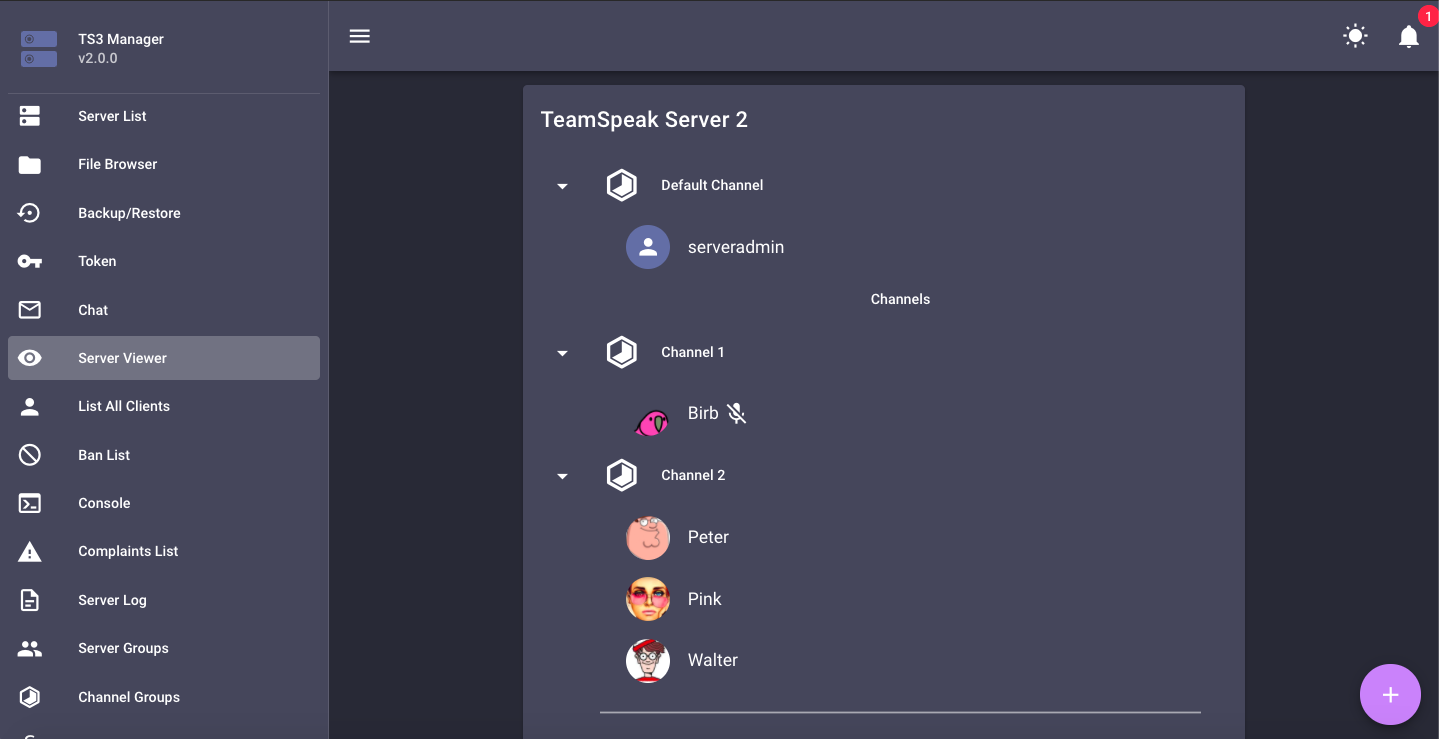The height and width of the screenshot is (739, 1439).
Task: Open the hamburger navigation menu
Action: pos(360,36)
